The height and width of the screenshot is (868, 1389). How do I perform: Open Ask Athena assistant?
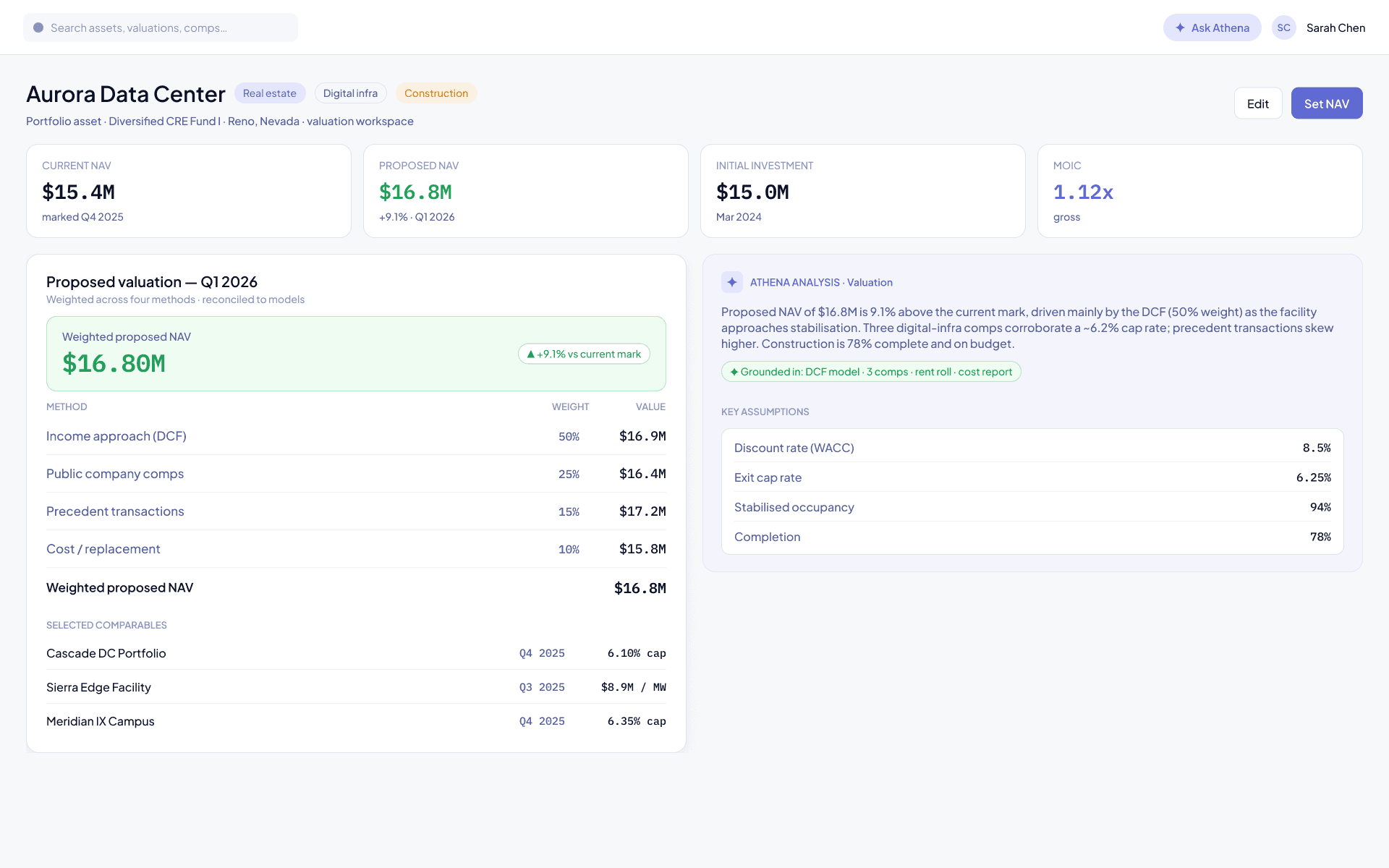[x=1212, y=27]
